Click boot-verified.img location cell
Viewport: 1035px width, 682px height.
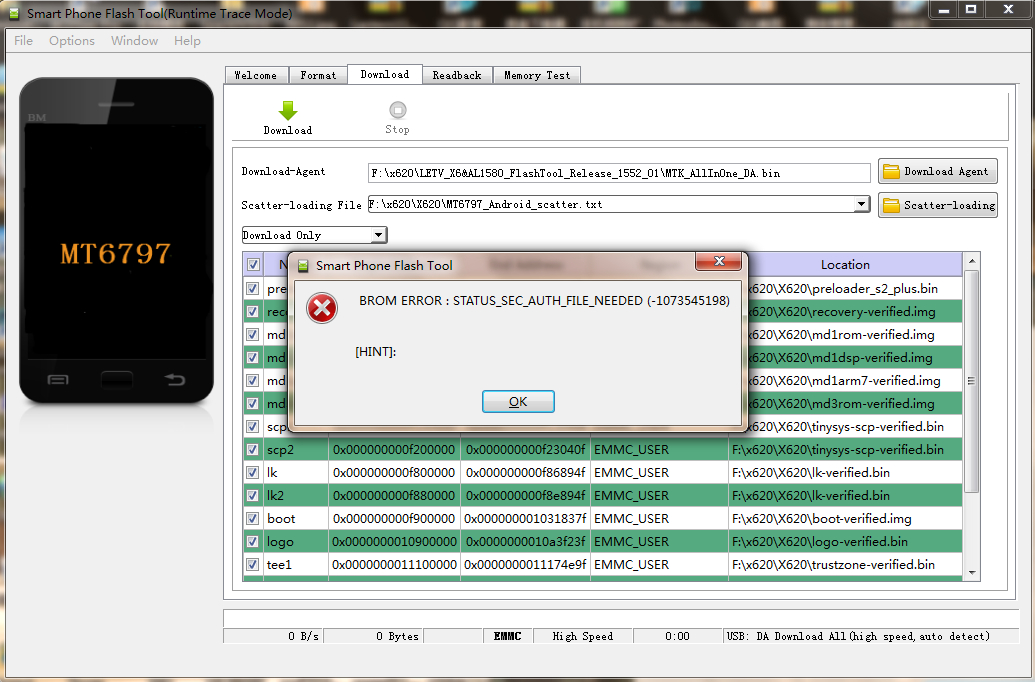click(x=846, y=518)
